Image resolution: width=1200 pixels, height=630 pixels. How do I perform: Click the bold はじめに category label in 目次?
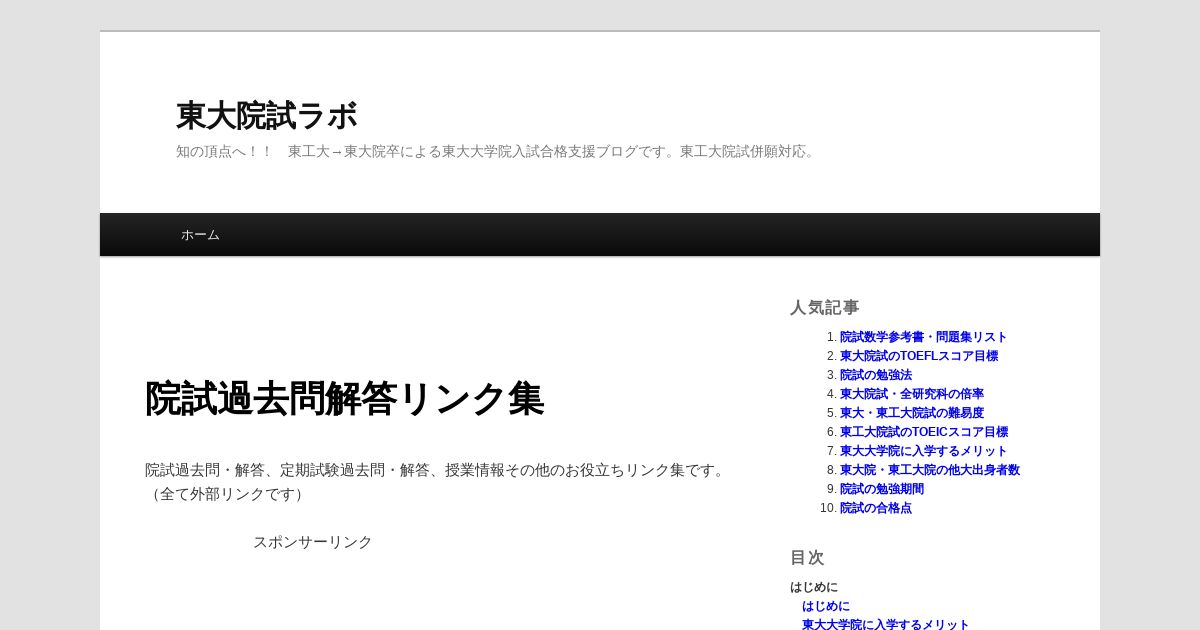(814, 587)
